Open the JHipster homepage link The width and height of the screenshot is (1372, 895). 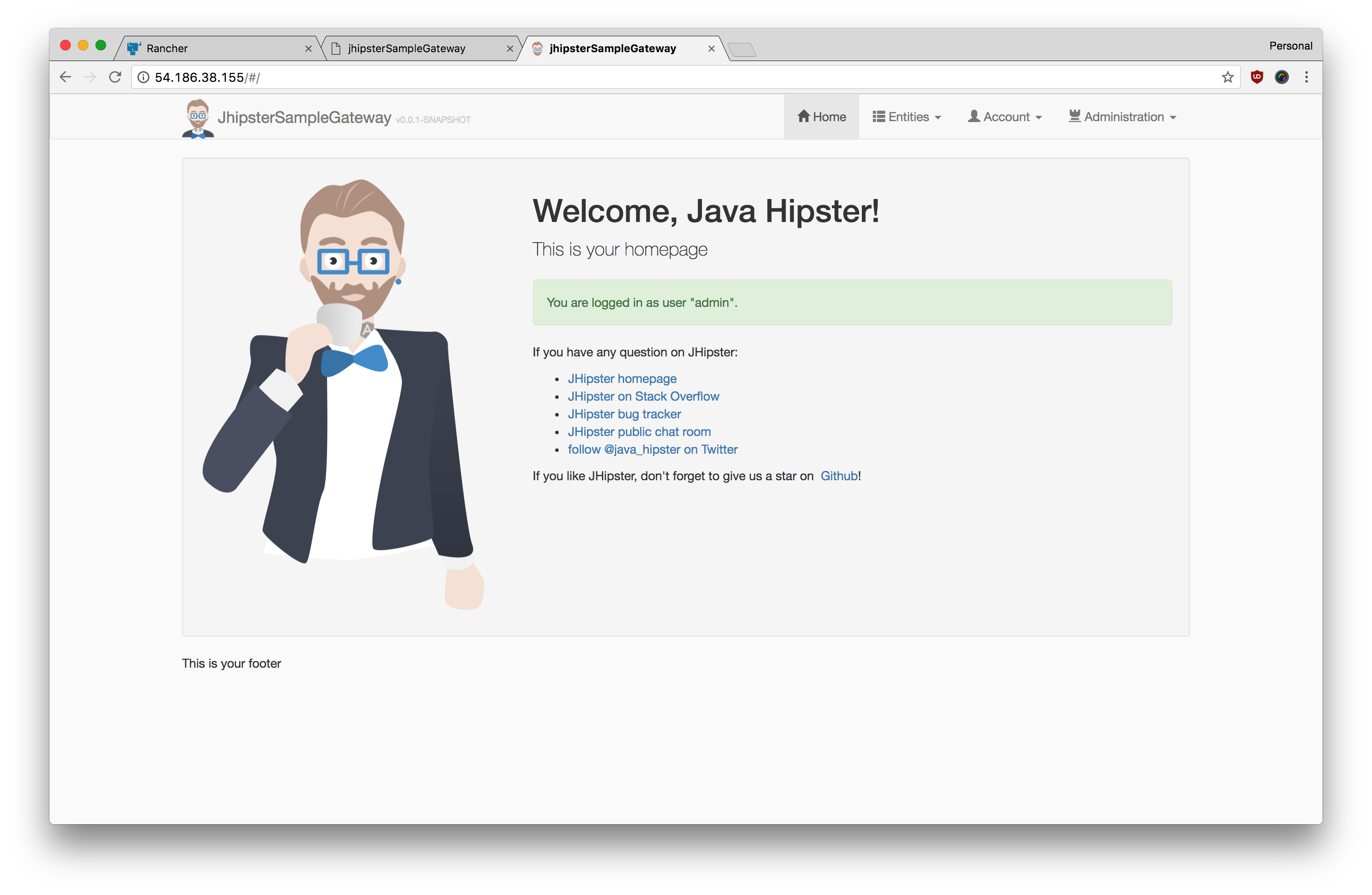pos(622,379)
